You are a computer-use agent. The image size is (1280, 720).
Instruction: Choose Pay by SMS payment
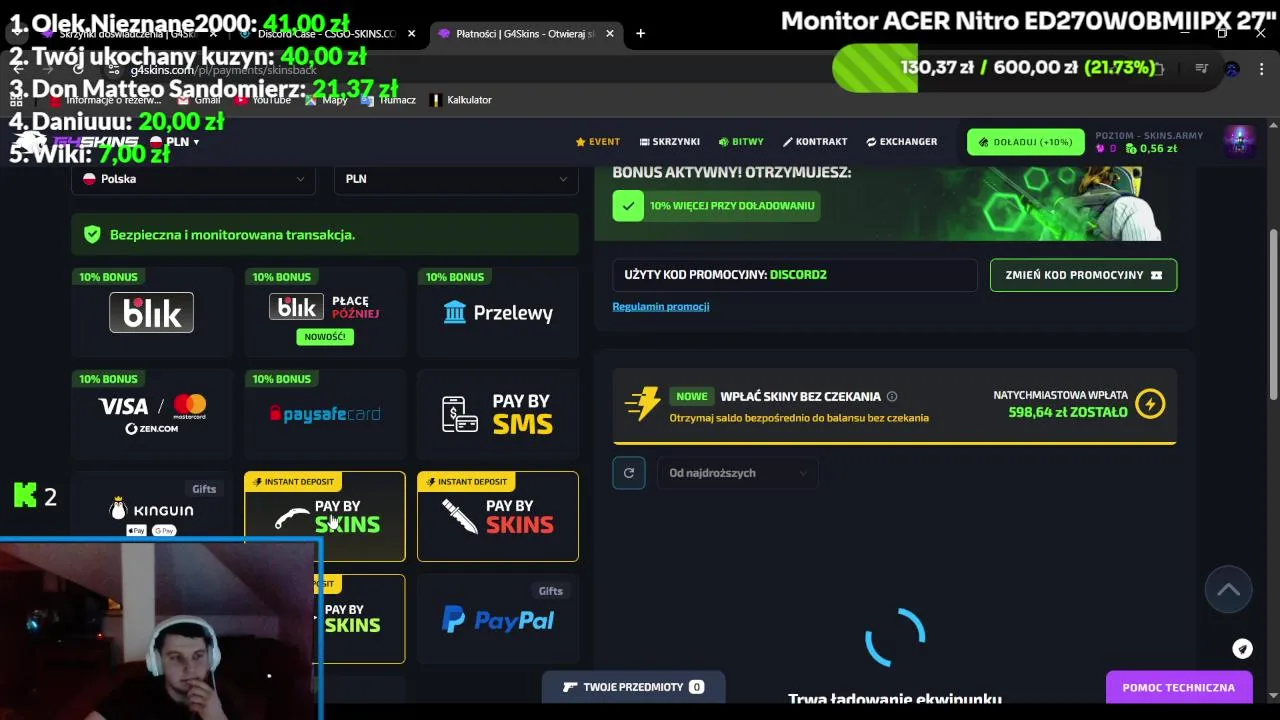point(498,414)
